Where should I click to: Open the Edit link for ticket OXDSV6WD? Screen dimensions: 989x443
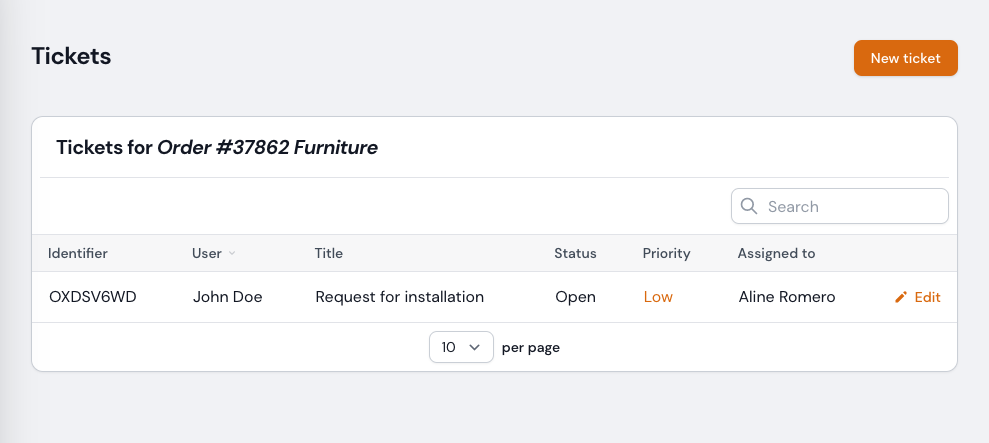pos(927,297)
